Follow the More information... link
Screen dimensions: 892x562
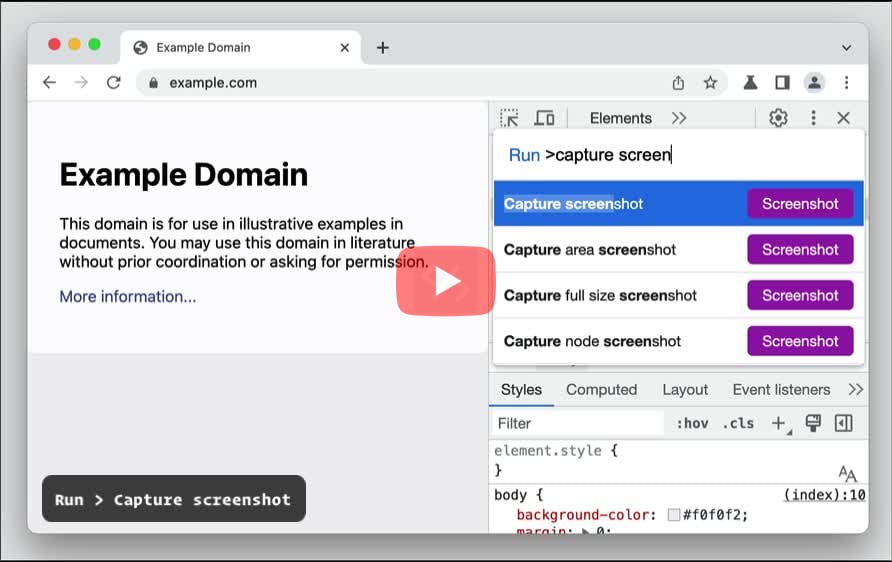coord(128,296)
